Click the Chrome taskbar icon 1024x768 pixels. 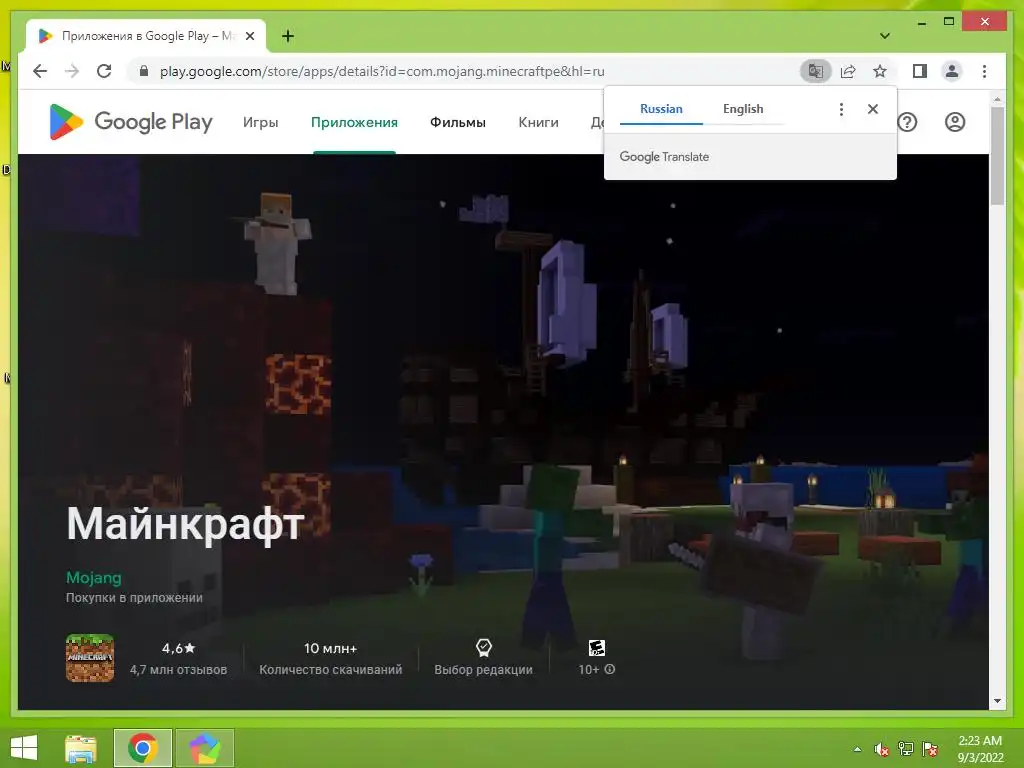coord(143,748)
